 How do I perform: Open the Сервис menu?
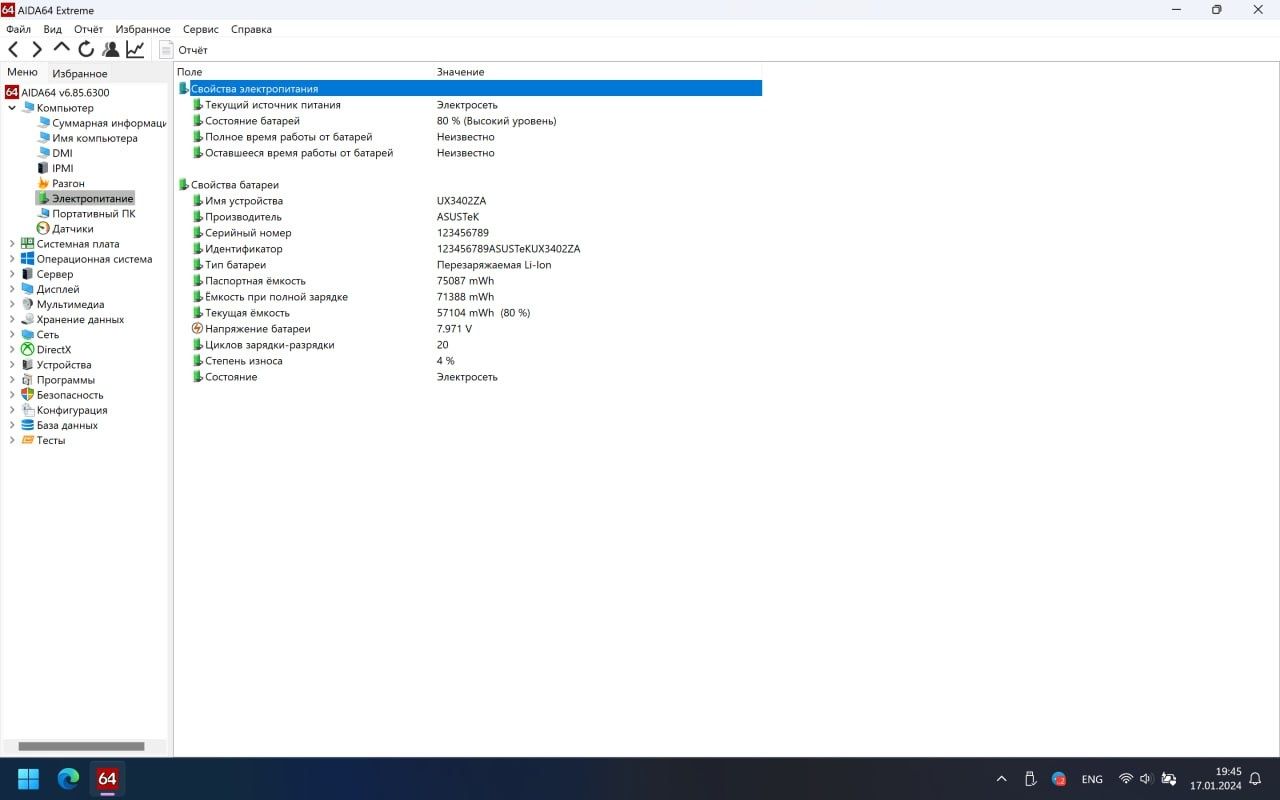pyautogui.click(x=200, y=29)
